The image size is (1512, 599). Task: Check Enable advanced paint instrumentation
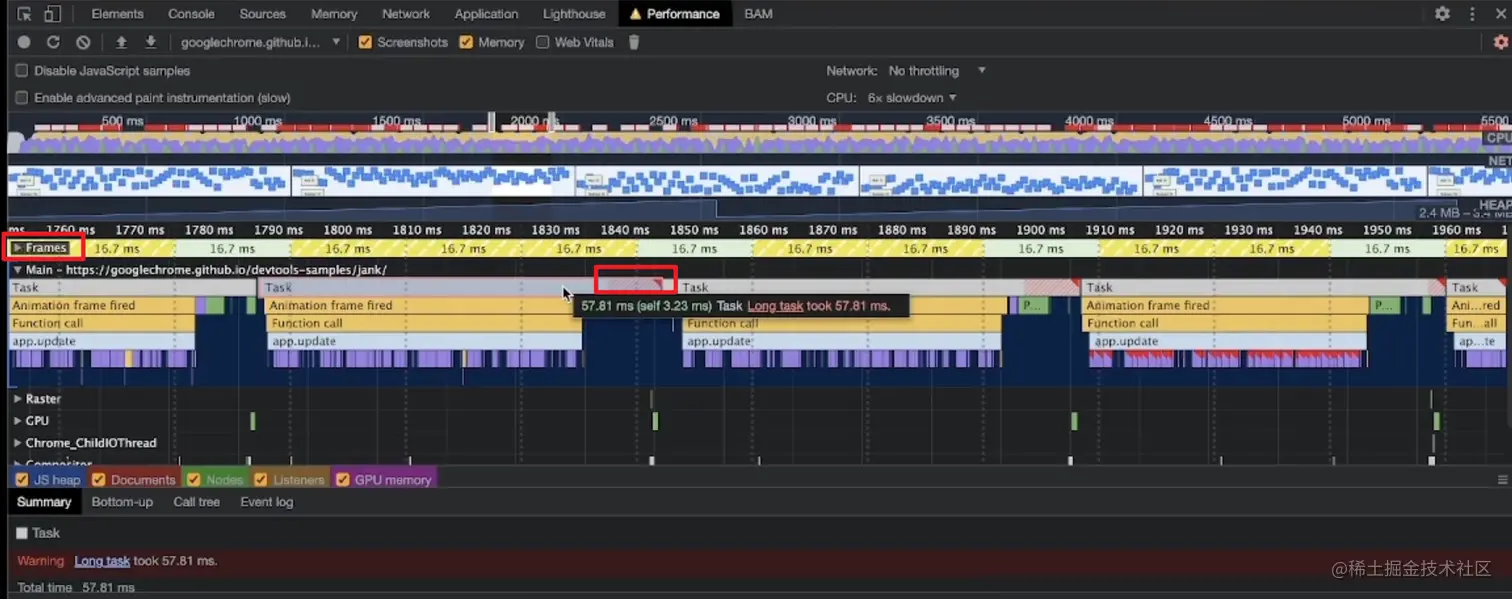point(21,98)
